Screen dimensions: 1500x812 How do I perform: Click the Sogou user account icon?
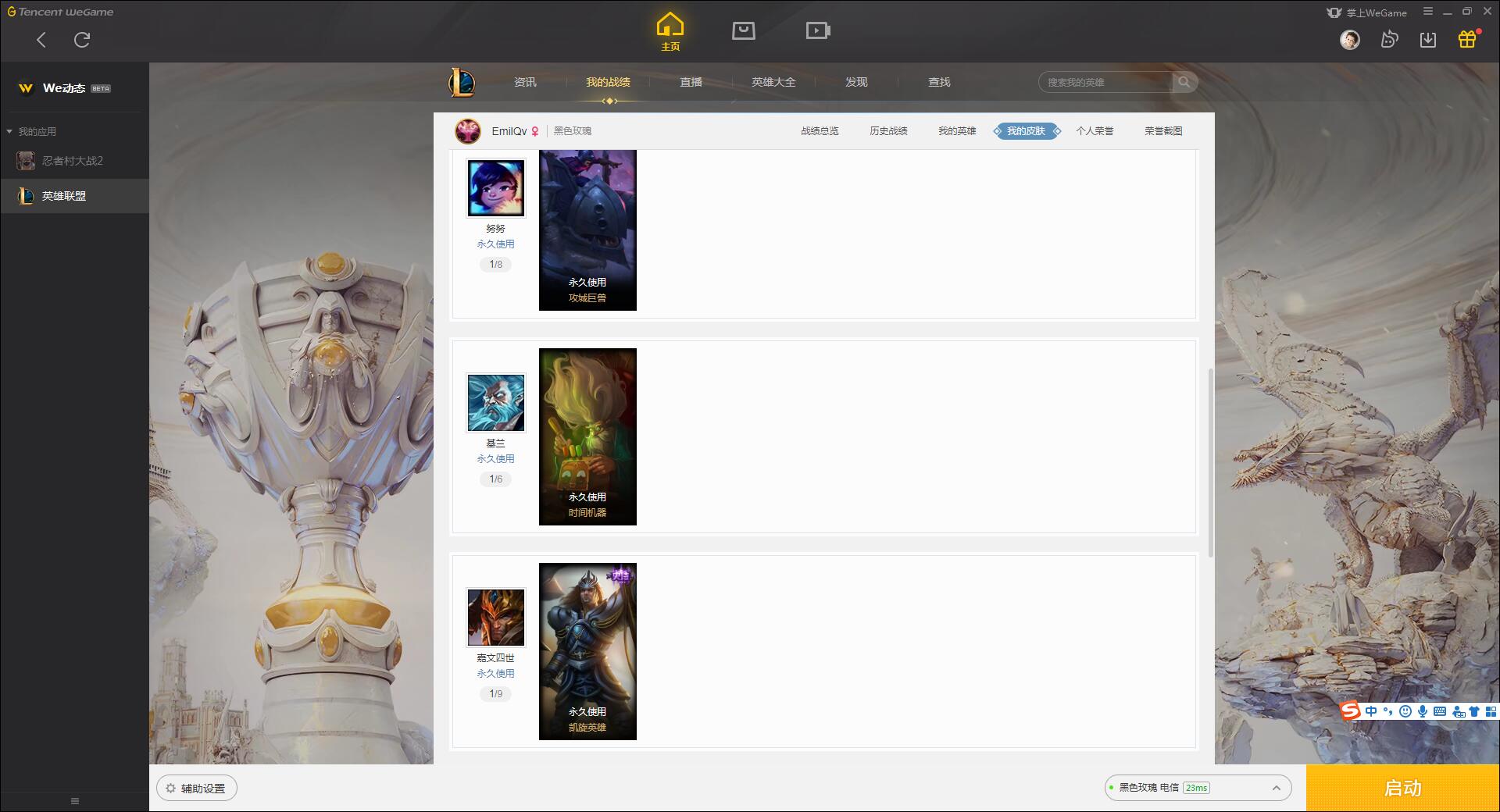(x=1458, y=711)
